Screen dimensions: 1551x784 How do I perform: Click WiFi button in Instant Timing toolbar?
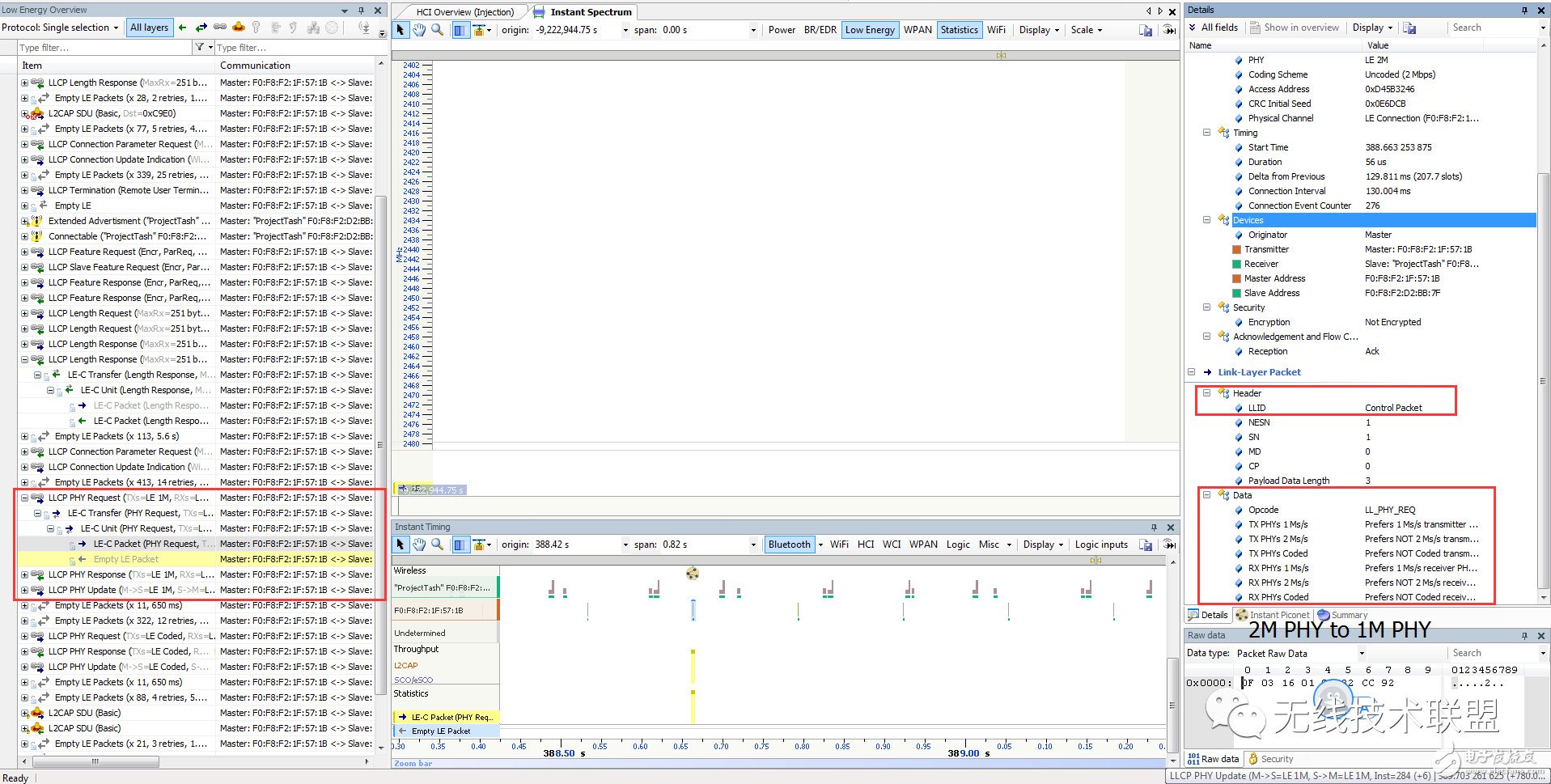839,545
